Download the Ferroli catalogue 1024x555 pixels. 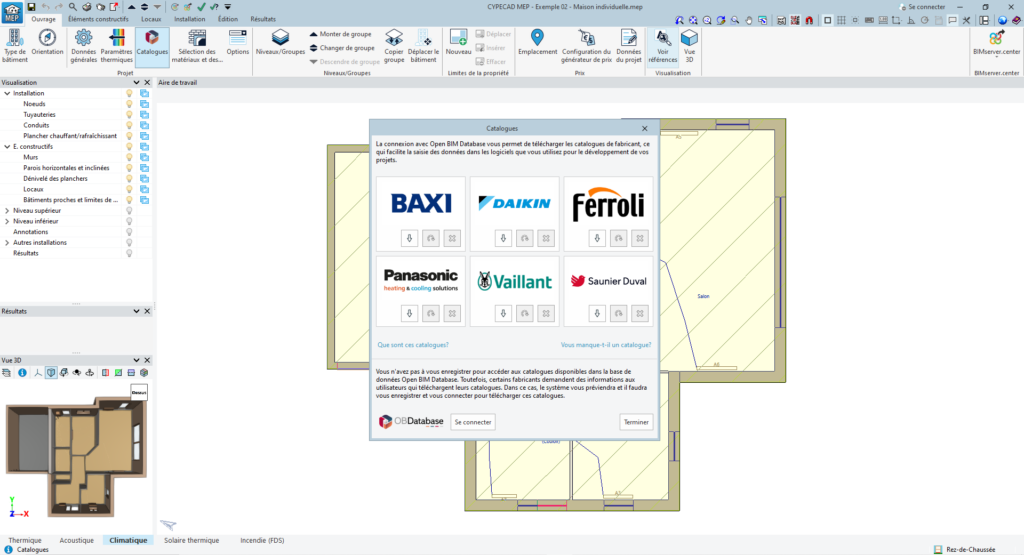(597, 238)
